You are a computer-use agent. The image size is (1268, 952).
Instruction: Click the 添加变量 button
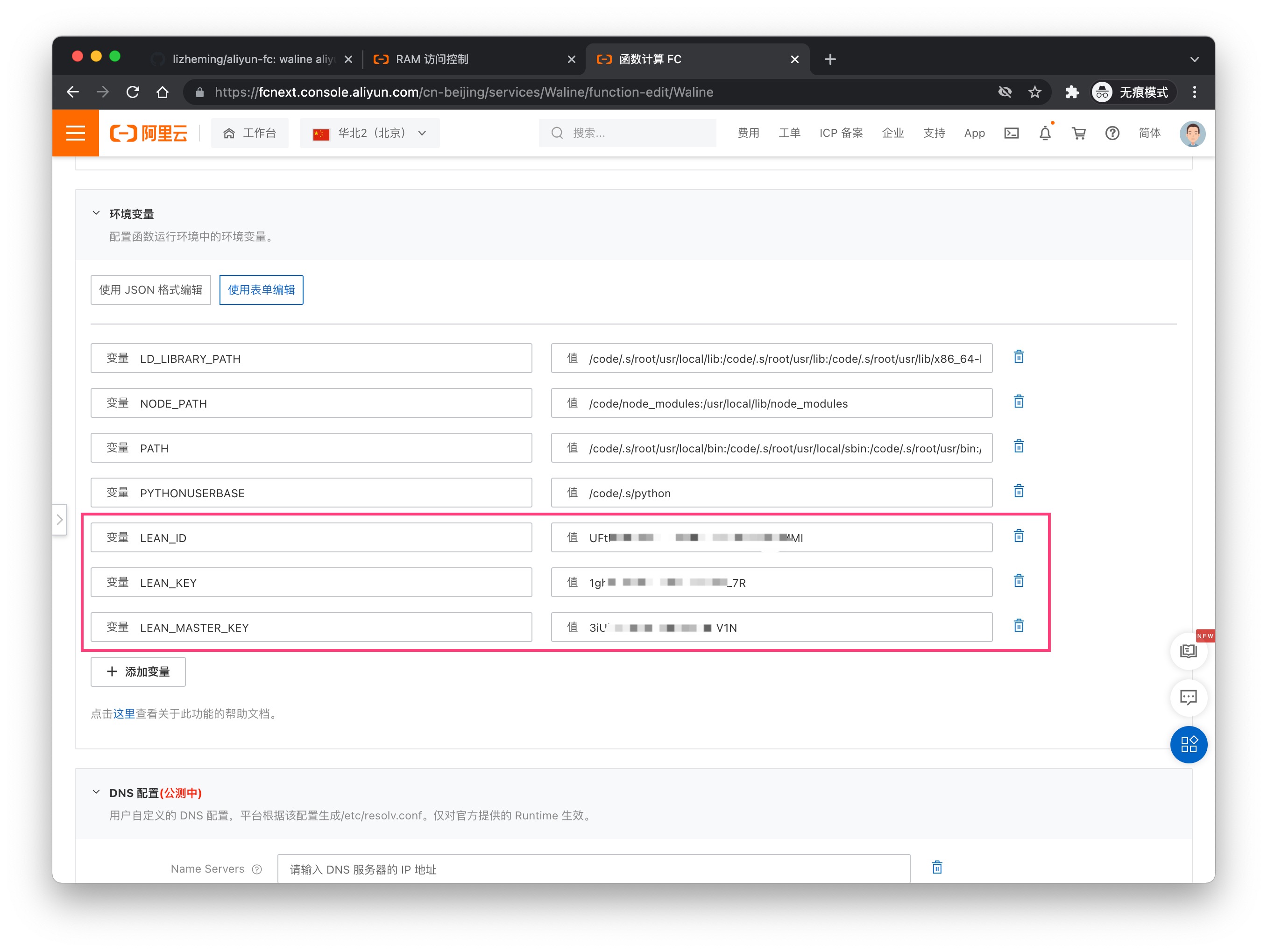[x=138, y=671]
